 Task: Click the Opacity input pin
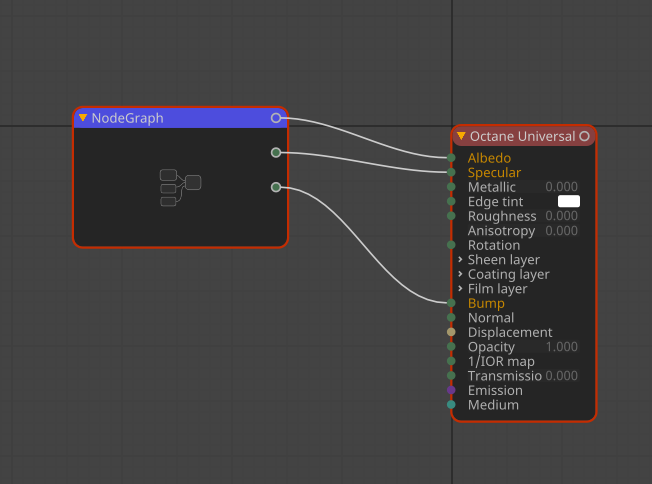pyautogui.click(x=451, y=346)
